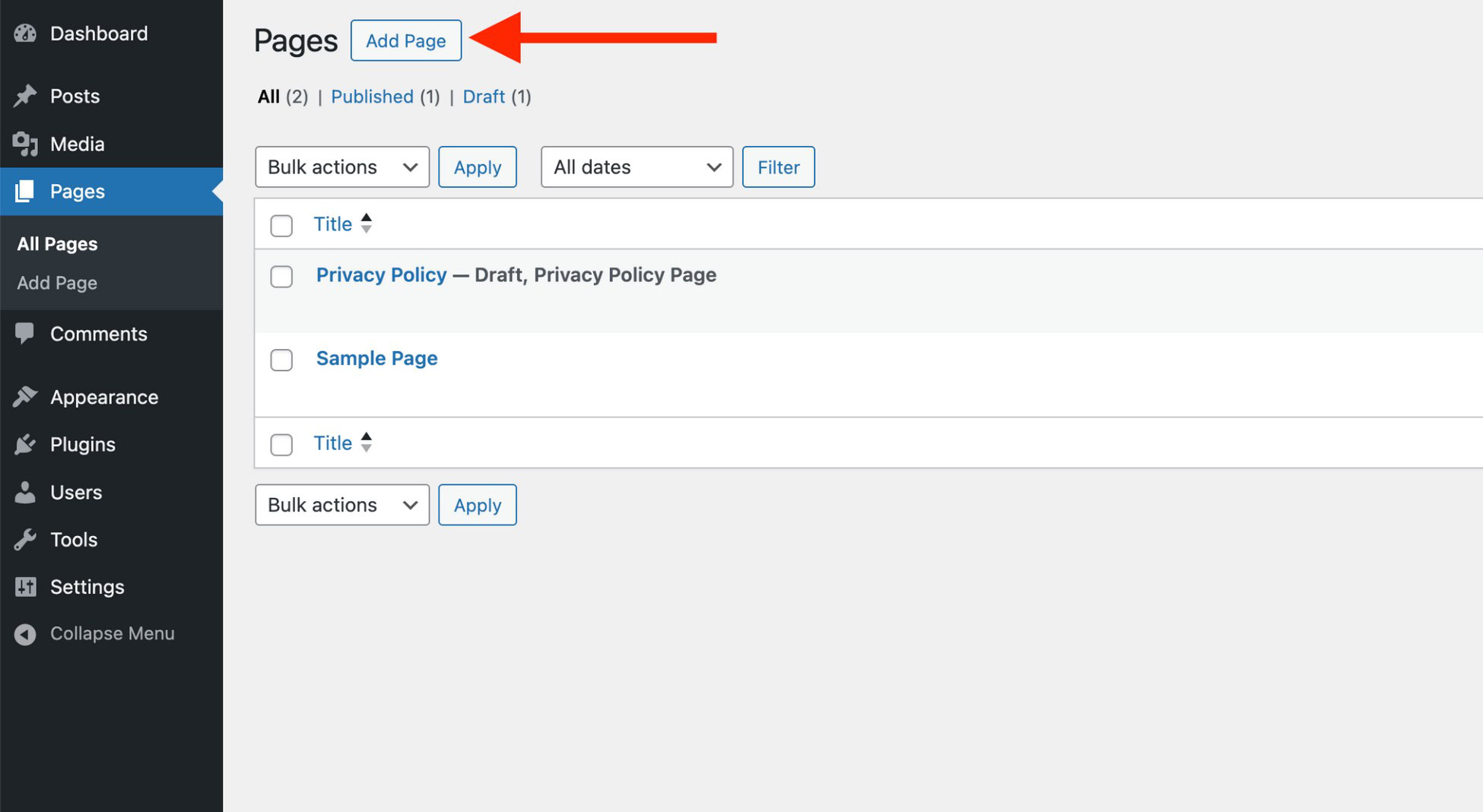The width and height of the screenshot is (1483, 812).
Task: Open the Sample Page for editing
Action: pos(376,357)
